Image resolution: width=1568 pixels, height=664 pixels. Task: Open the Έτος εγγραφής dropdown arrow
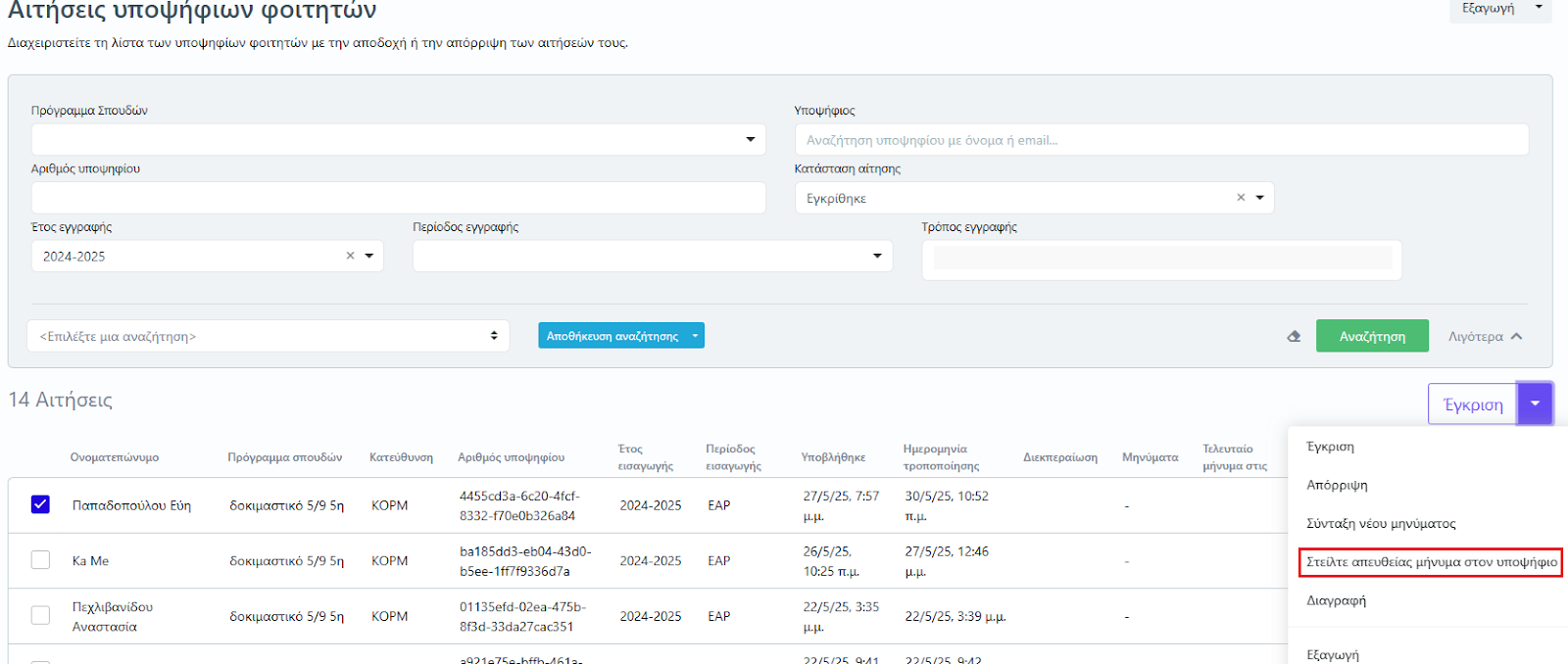(x=369, y=256)
